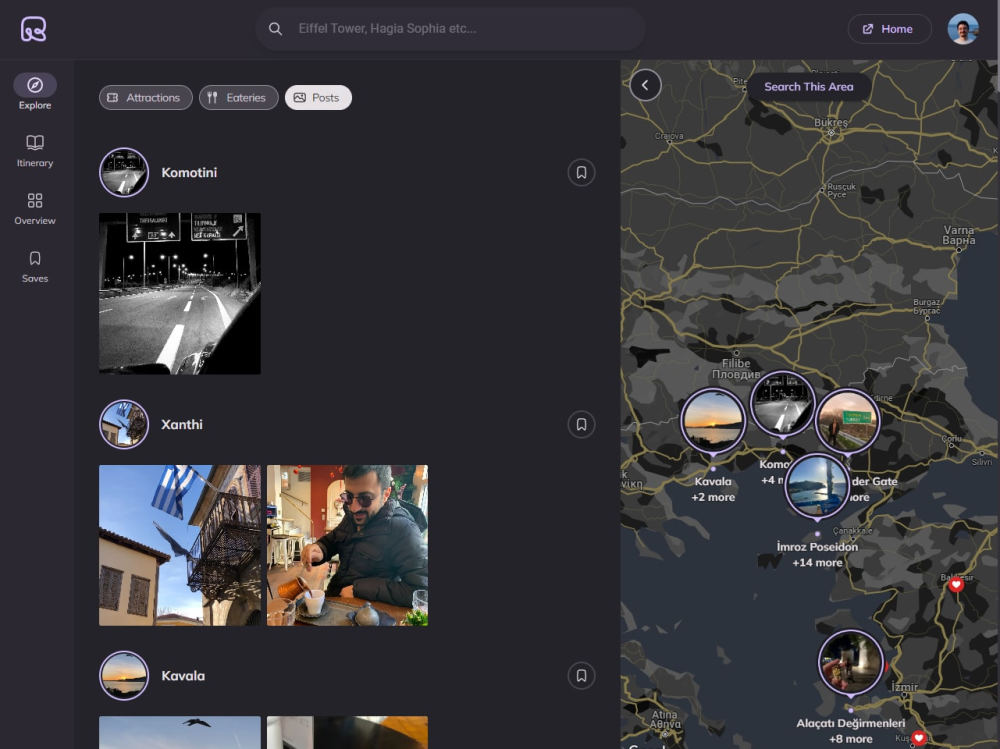Collapse the map with back chevron
Viewport: 1000px width, 749px height.
pos(645,85)
